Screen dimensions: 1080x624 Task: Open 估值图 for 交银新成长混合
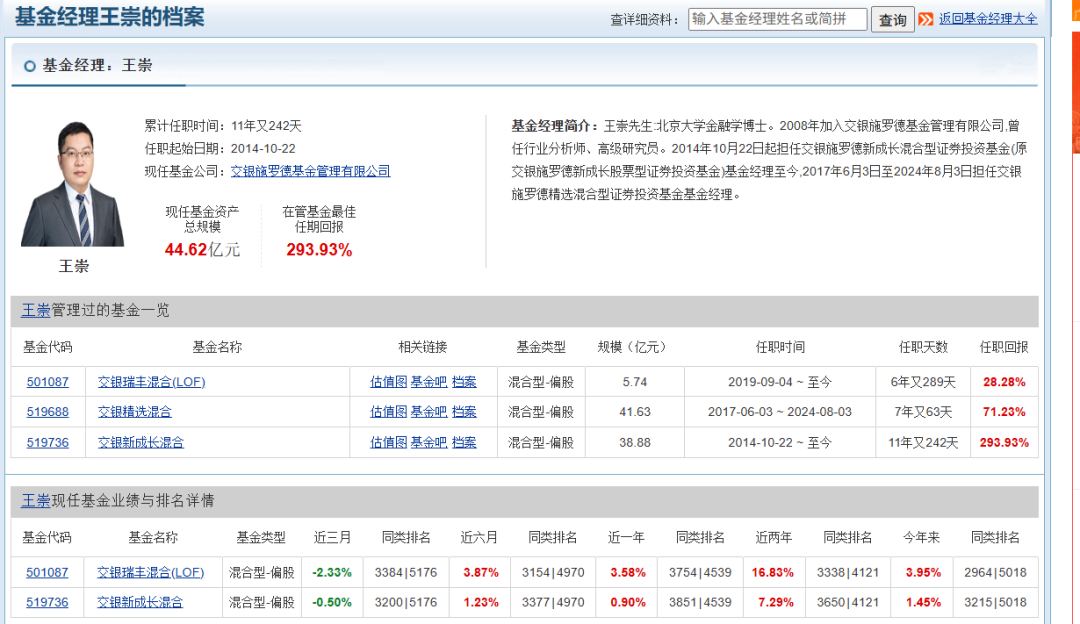pyautogui.click(x=388, y=442)
